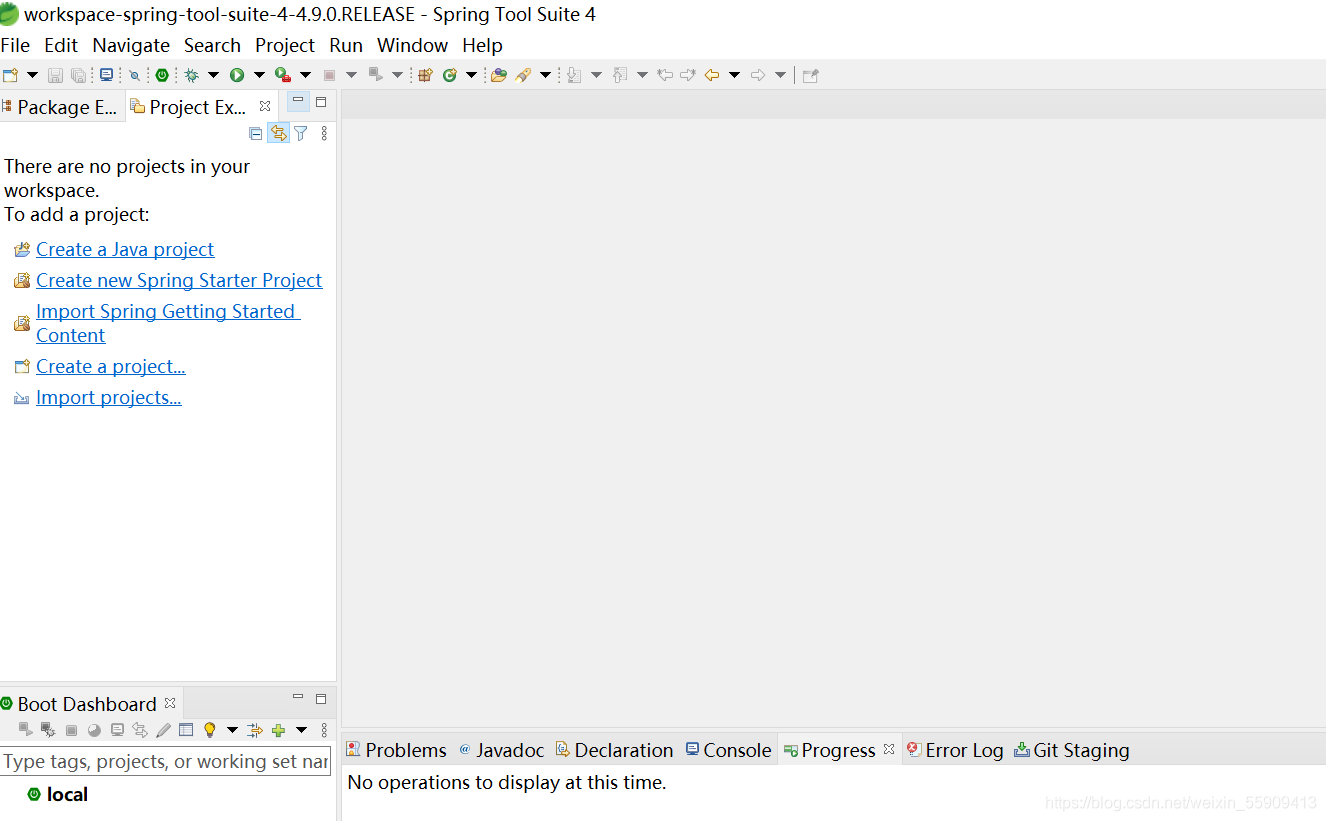Open the External Tools dropdown arrow

[x=305, y=75]
